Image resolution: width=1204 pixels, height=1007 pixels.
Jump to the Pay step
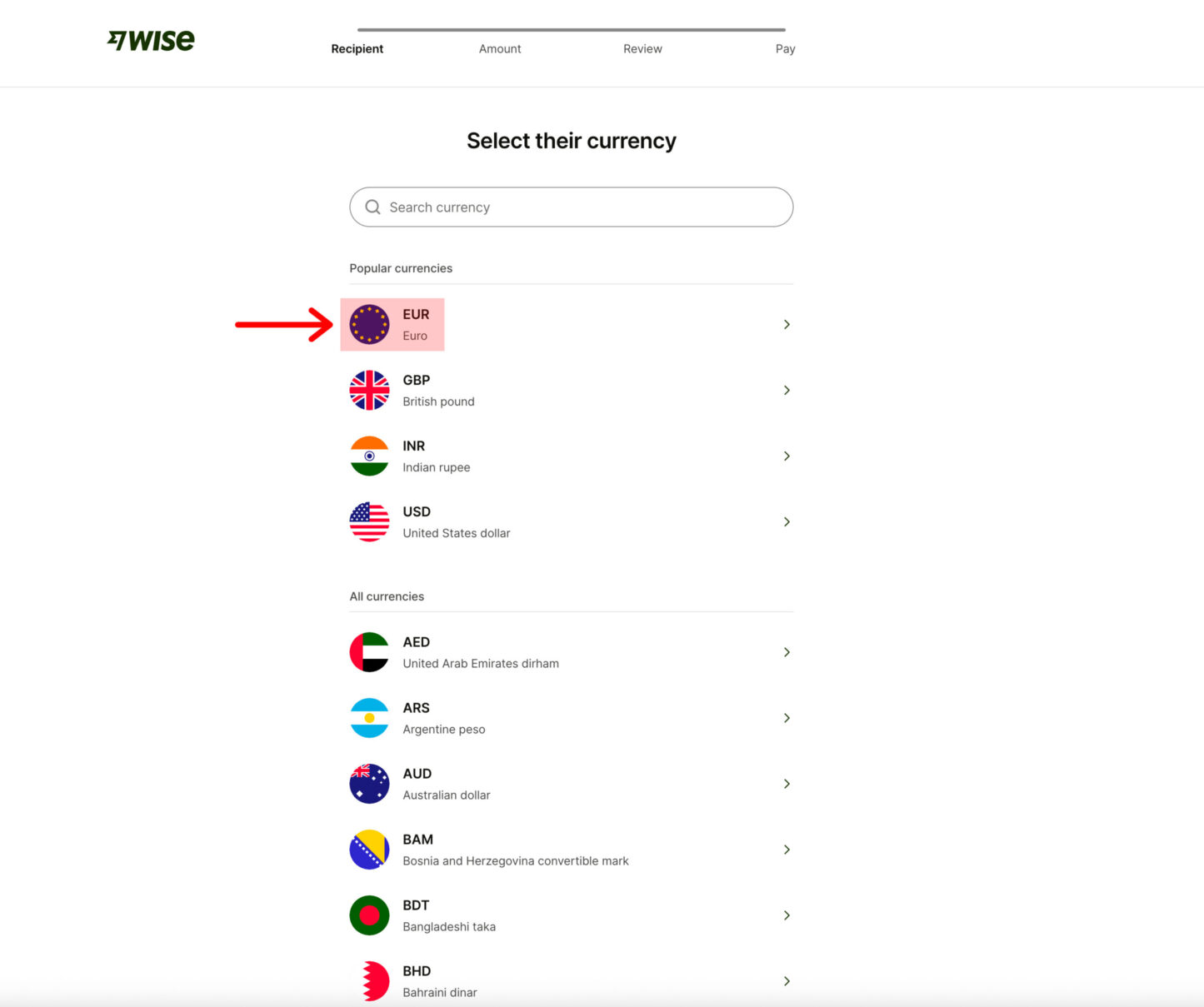(785, 49)
